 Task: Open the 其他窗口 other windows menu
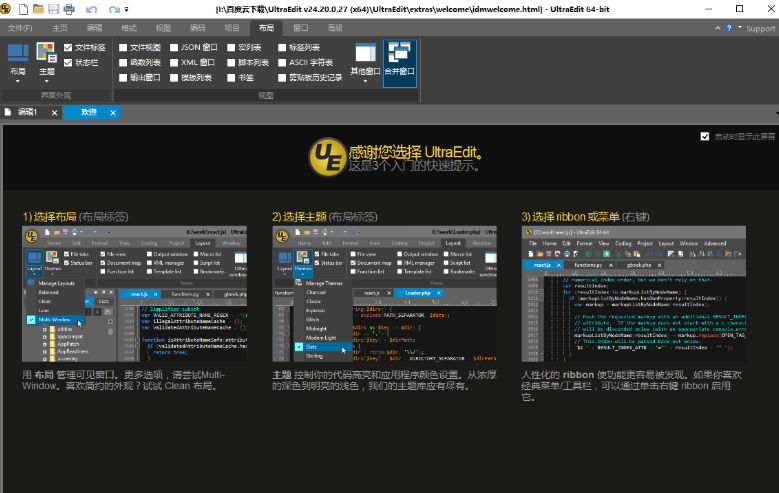pyautogui.click(x=365, y=63)
